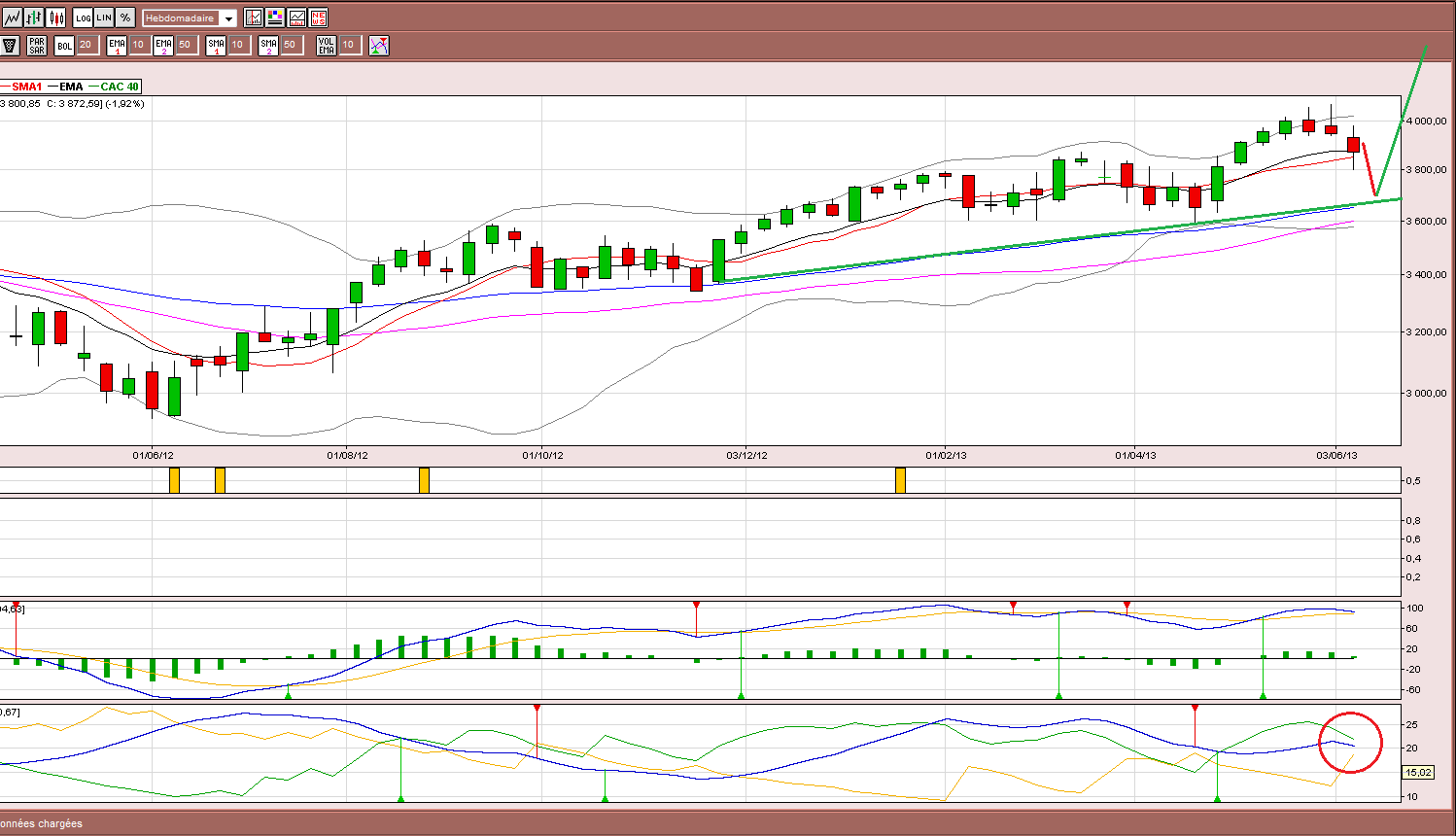This screenshot has width=1456, height=836.
Task: Click the 01/10/12 date axis label
Action: pyautogui.click(x=543, y=455)
